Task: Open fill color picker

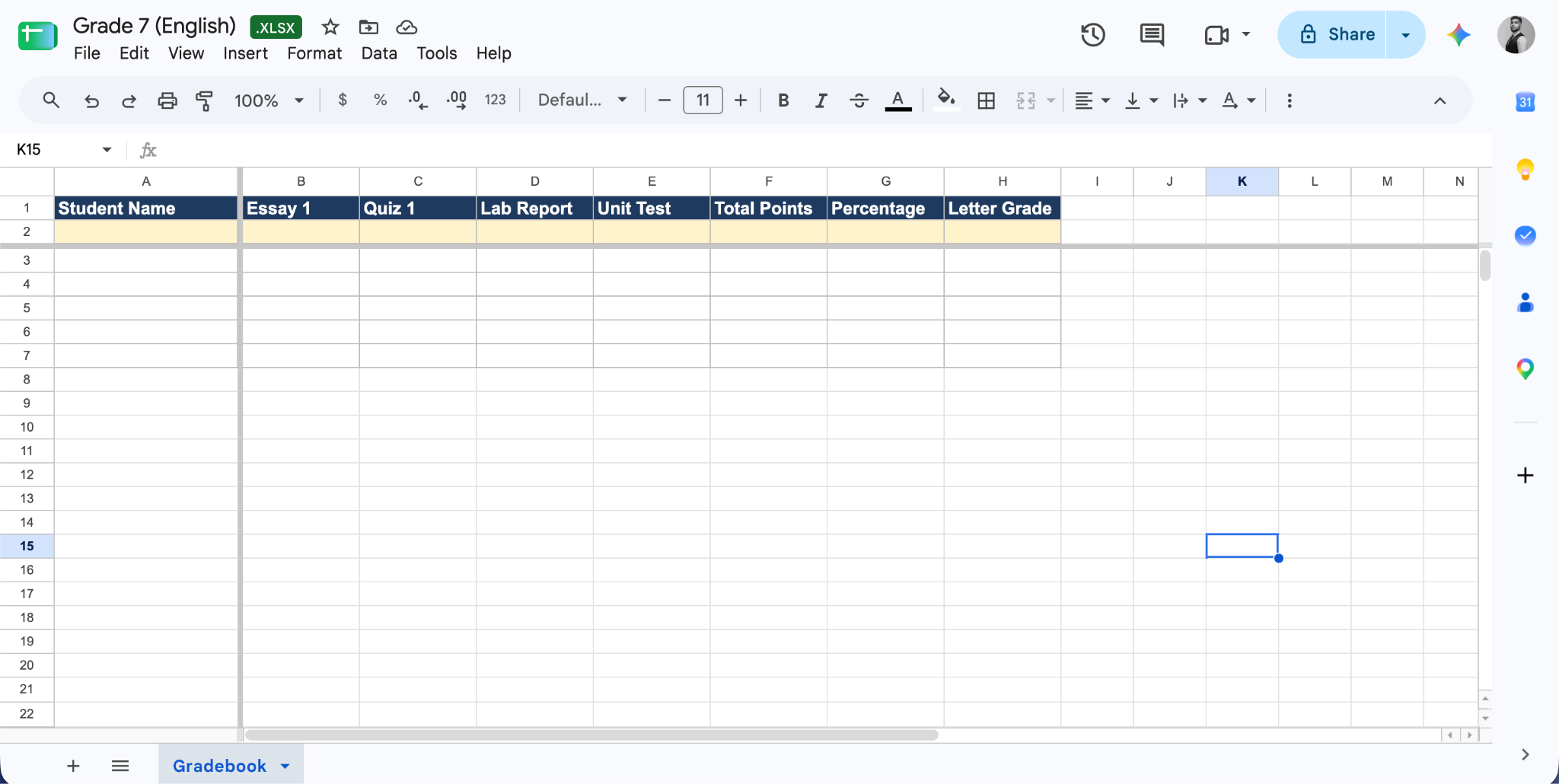Action: pos(946,100)
